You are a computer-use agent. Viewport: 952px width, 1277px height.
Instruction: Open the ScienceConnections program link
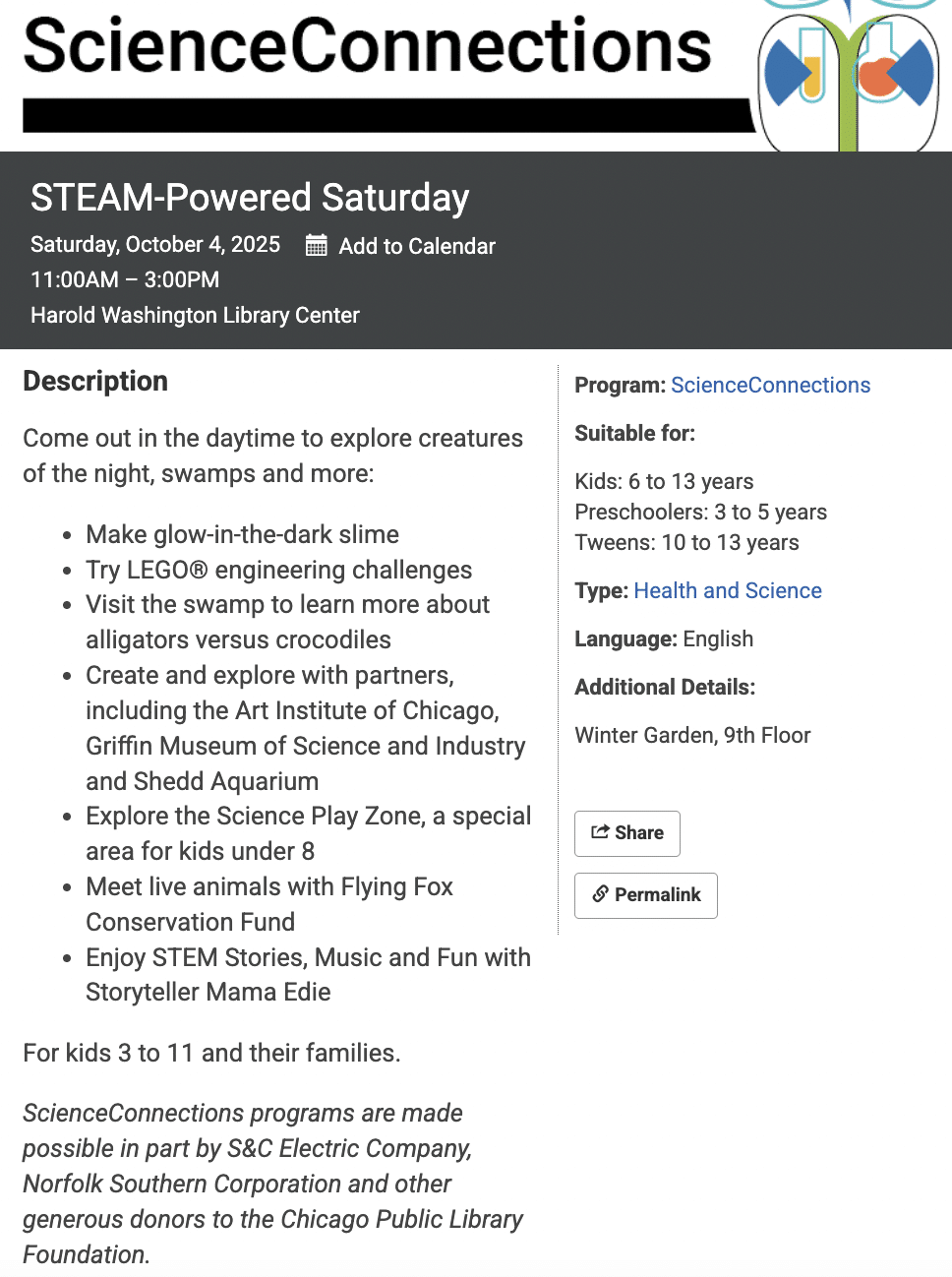pyautogui.click(x=770, y=385)
